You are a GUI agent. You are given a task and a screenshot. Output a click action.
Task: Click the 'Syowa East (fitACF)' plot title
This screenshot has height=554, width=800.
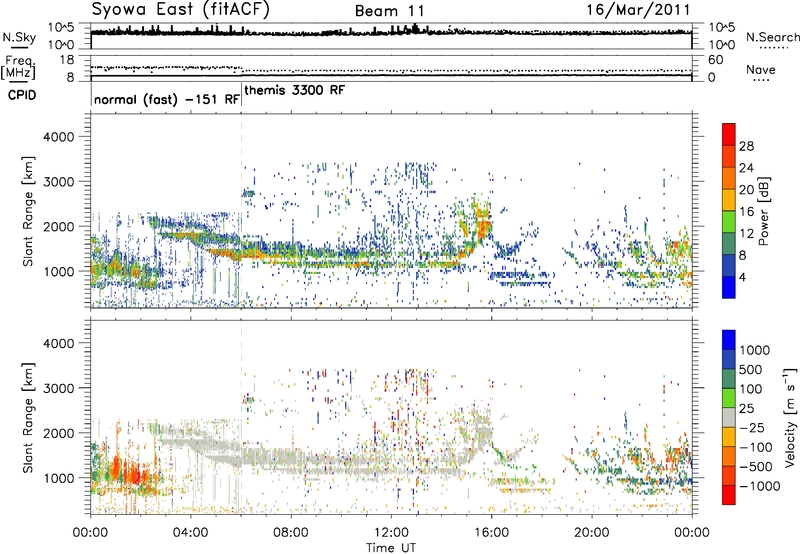pos(181,10)
